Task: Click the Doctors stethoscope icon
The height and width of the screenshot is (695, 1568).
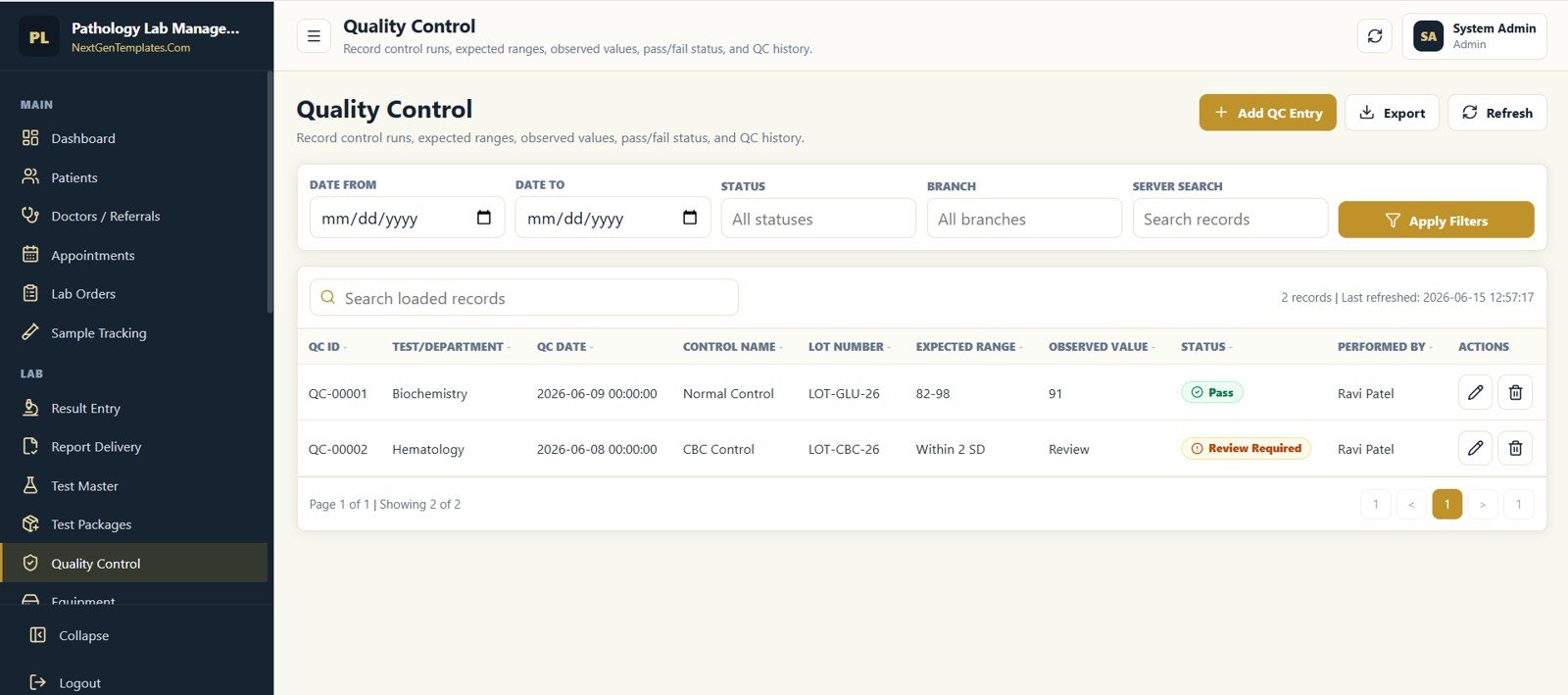Action: point(30,216)
